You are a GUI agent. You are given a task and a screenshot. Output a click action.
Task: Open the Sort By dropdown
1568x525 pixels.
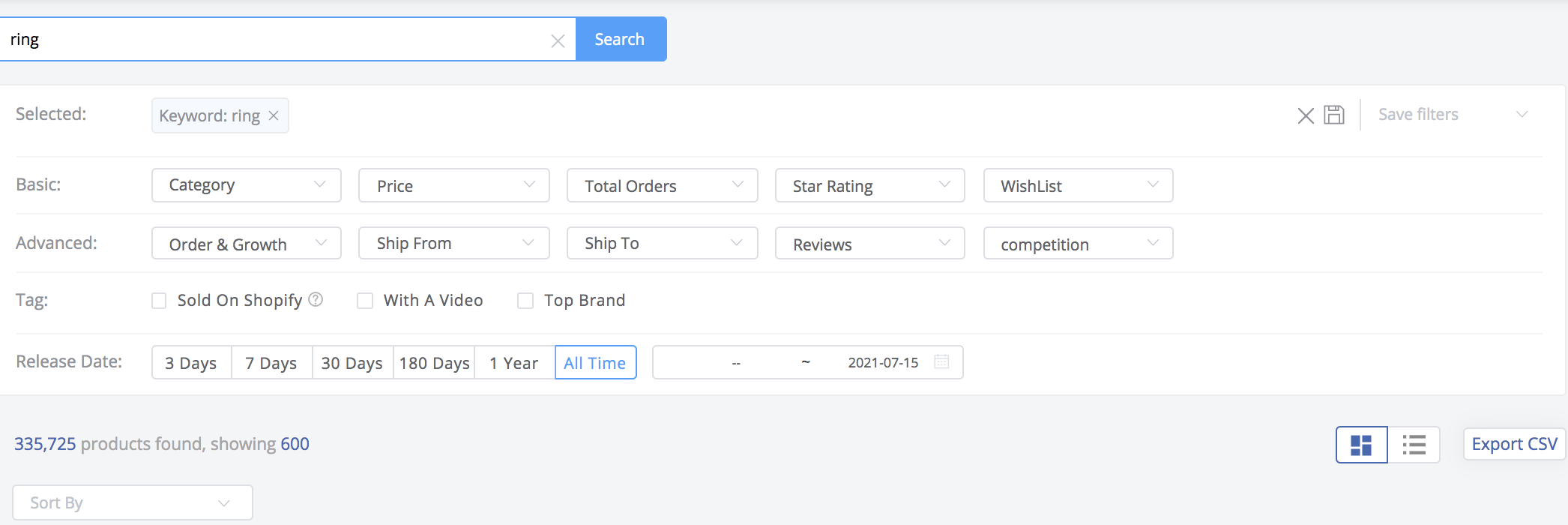tap(133, 502)
